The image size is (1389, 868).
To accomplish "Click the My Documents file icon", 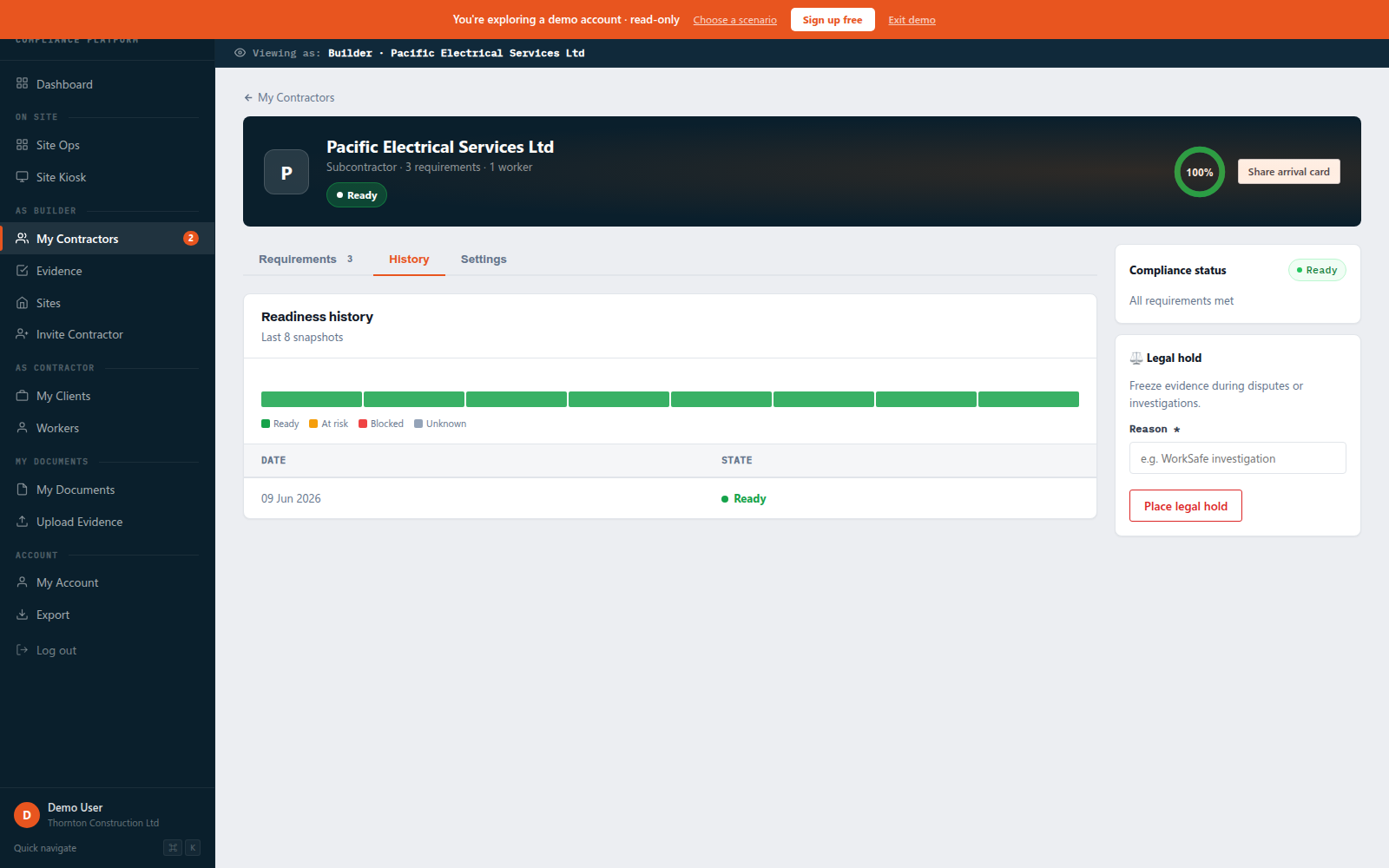I will (23, 490).
